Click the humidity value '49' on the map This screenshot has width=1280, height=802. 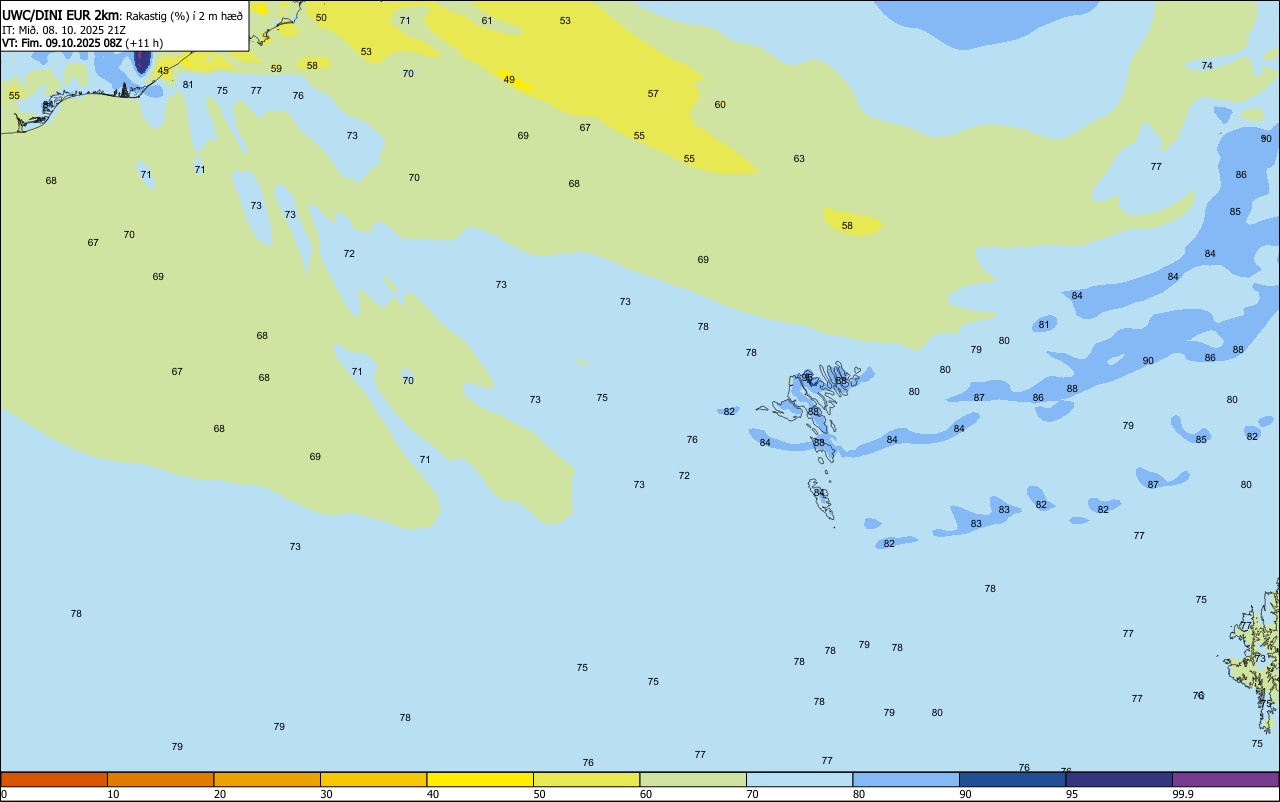[x=509, y=80]
